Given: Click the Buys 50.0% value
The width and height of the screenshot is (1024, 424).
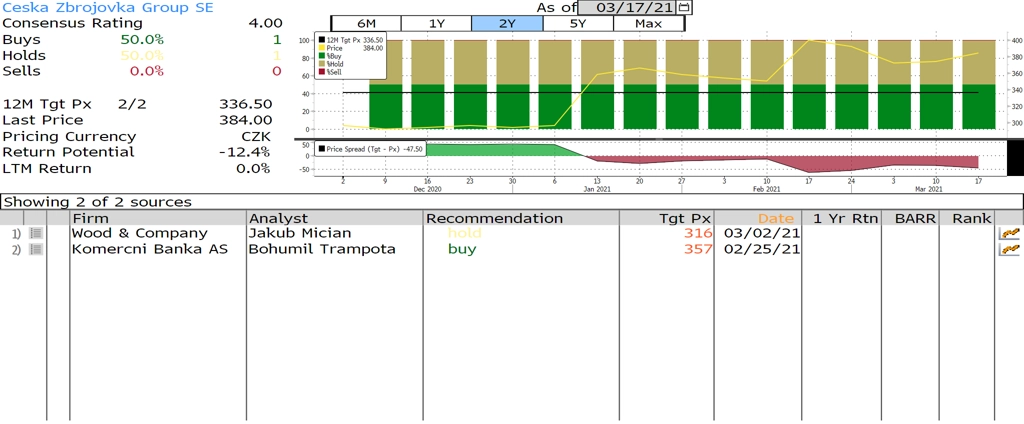Looking at the screenshot, I should 142,39.
